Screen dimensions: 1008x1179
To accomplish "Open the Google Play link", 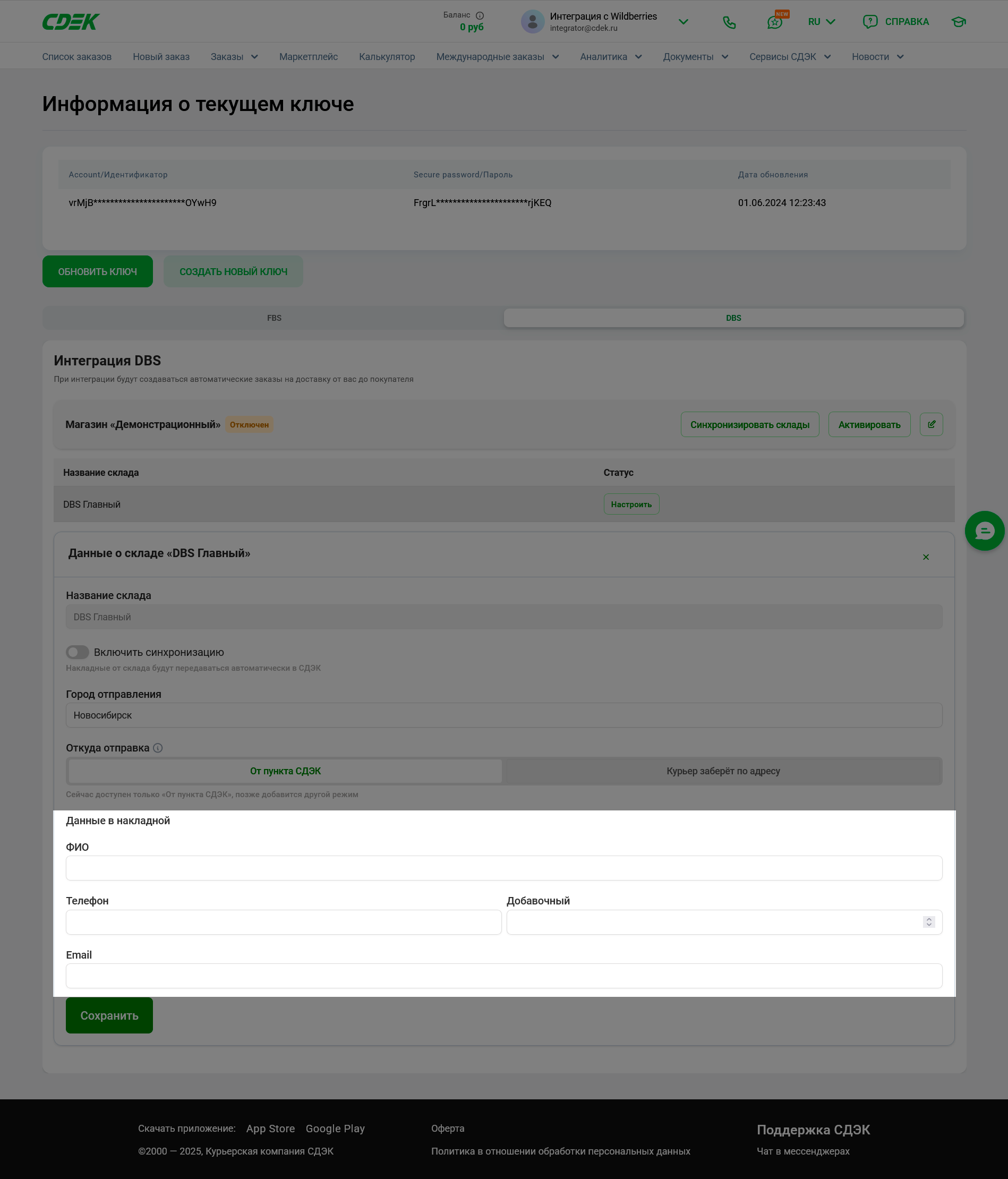I will tap(335, 1129).
